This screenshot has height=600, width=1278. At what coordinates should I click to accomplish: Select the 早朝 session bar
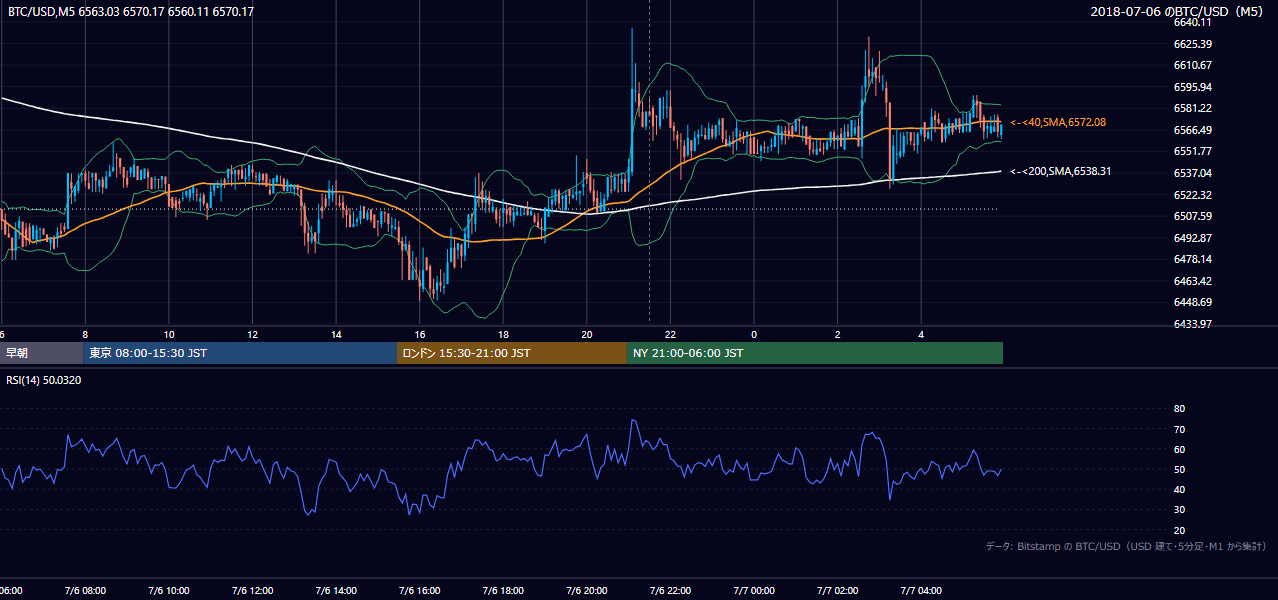(x=41, y=353)
